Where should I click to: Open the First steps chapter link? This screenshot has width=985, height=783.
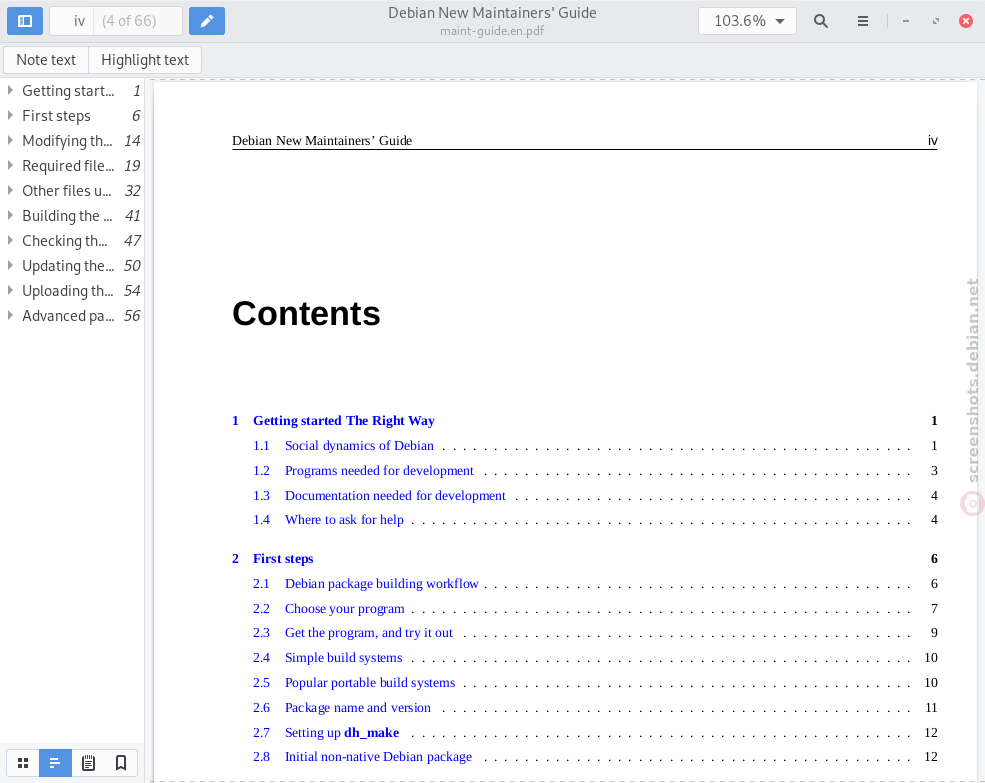pyautogui.click(x=283, y=559)
